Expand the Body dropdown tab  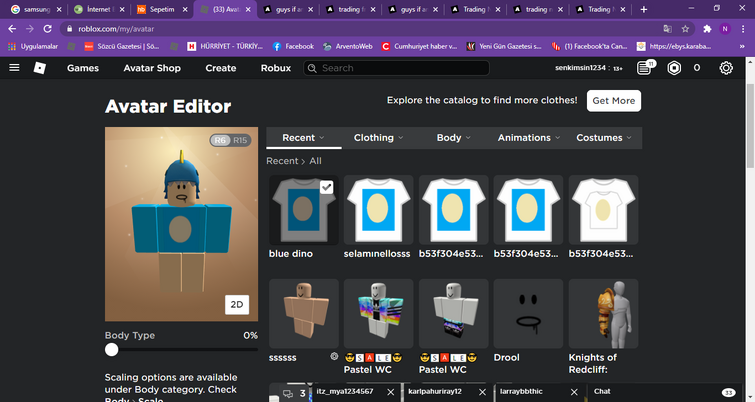pos(454,138)
